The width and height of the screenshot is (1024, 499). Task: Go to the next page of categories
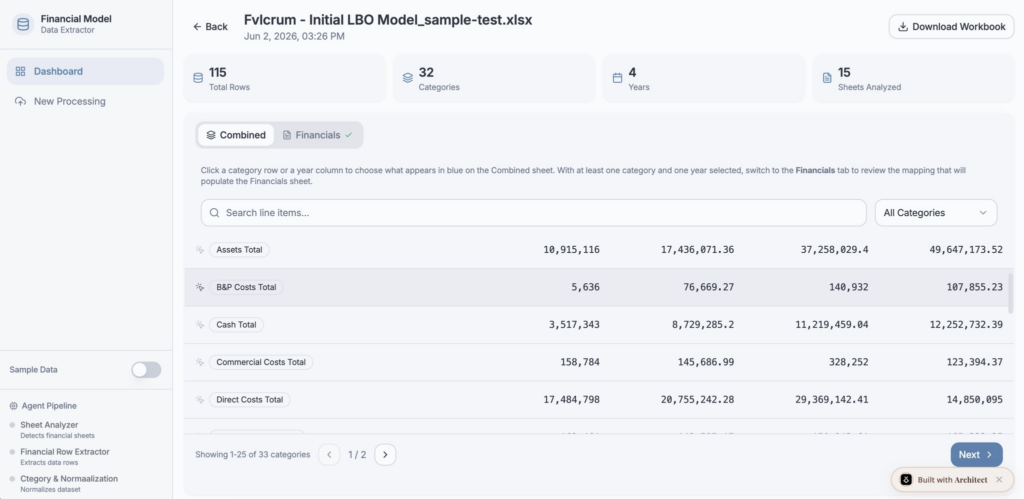[385, 455]
